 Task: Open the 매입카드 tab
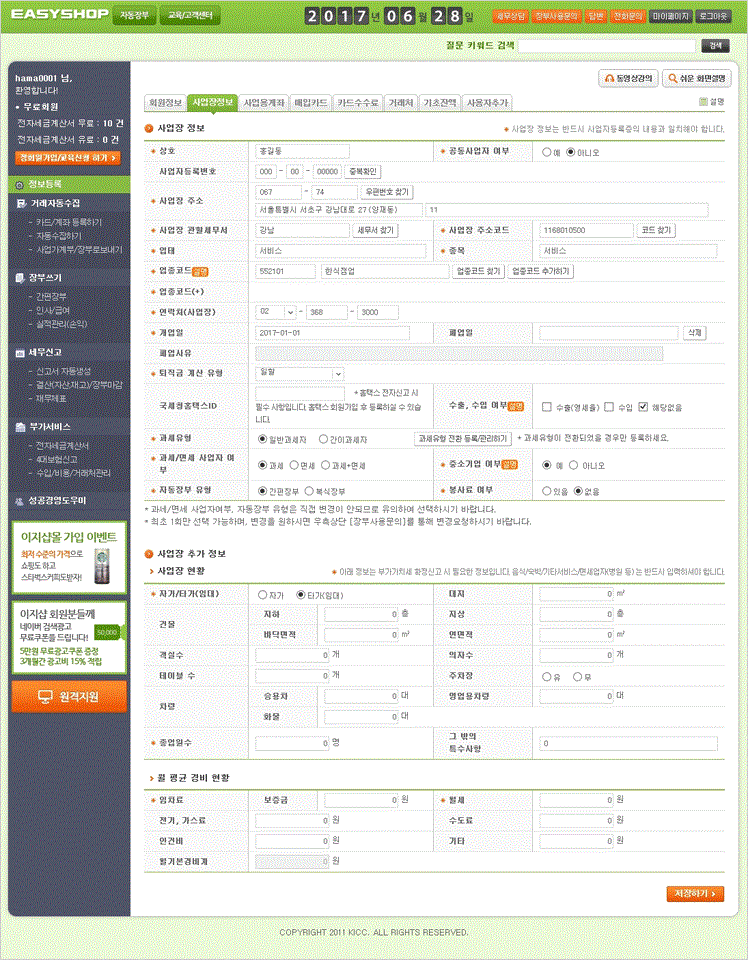click(x=311, y=103)
